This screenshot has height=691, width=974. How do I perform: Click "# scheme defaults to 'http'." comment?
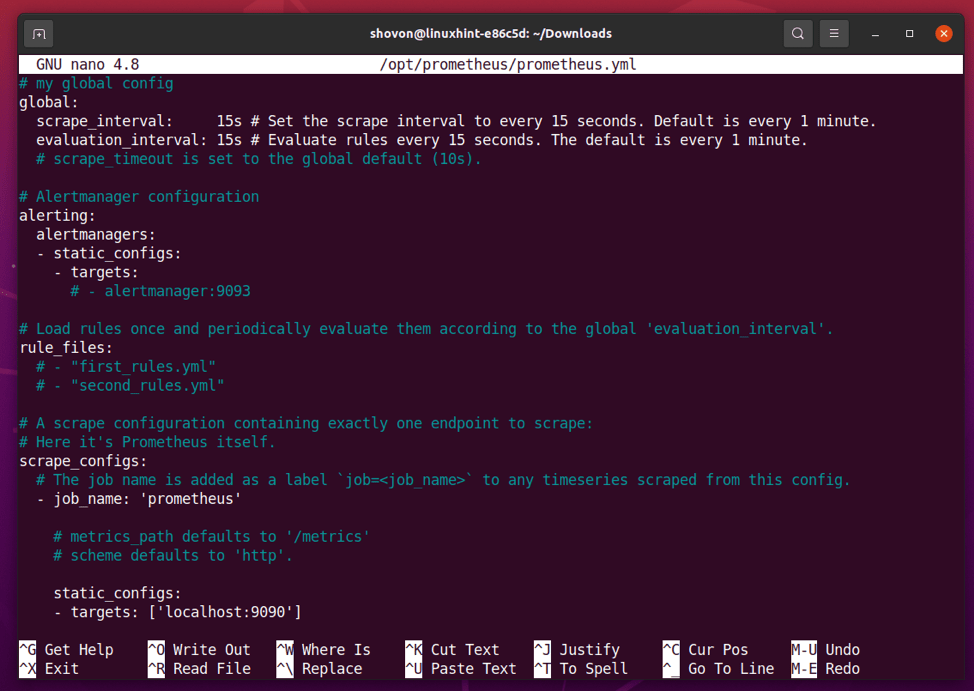pos(173,556)
